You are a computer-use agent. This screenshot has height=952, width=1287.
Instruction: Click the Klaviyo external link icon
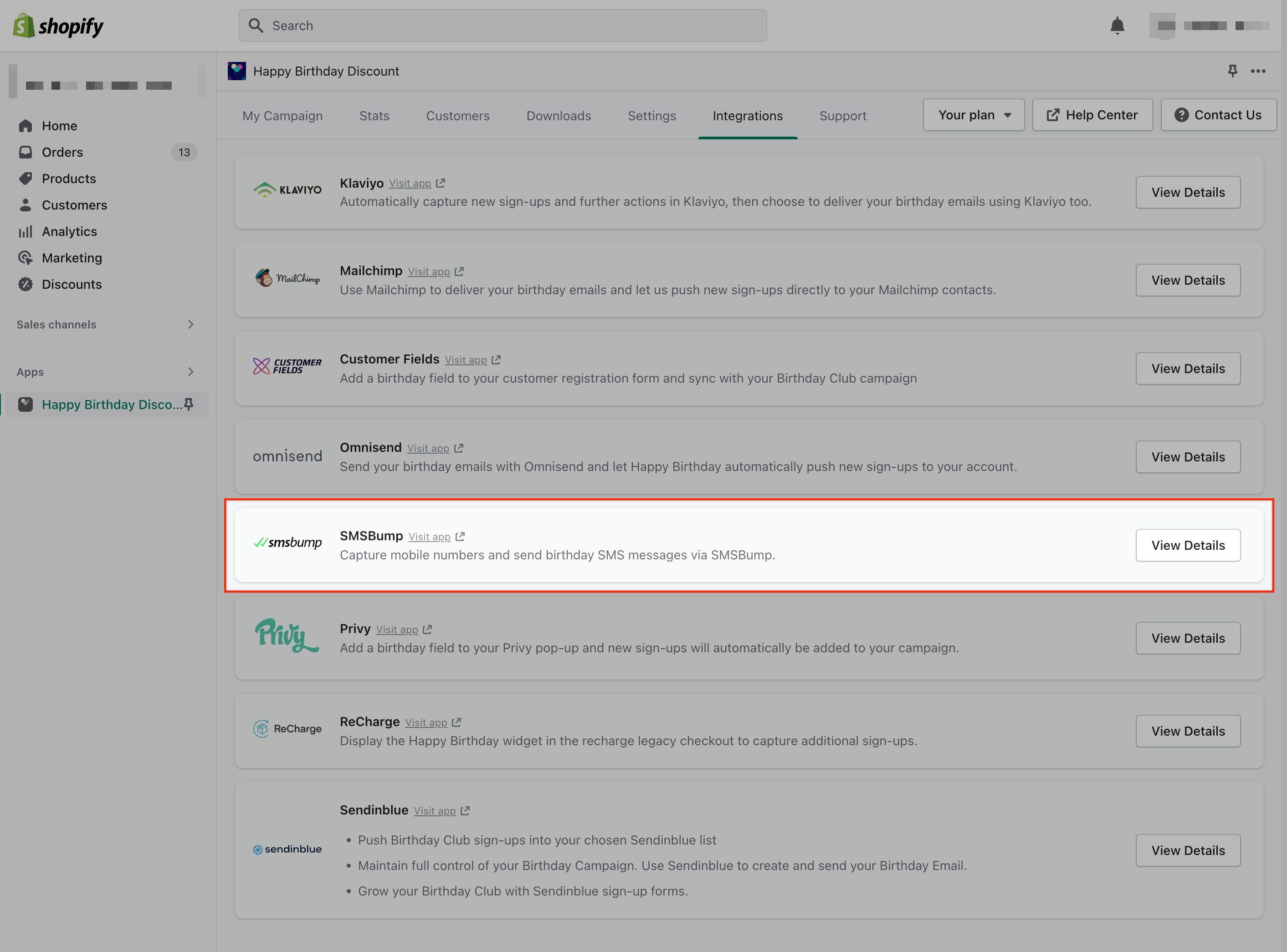point(441,183)
